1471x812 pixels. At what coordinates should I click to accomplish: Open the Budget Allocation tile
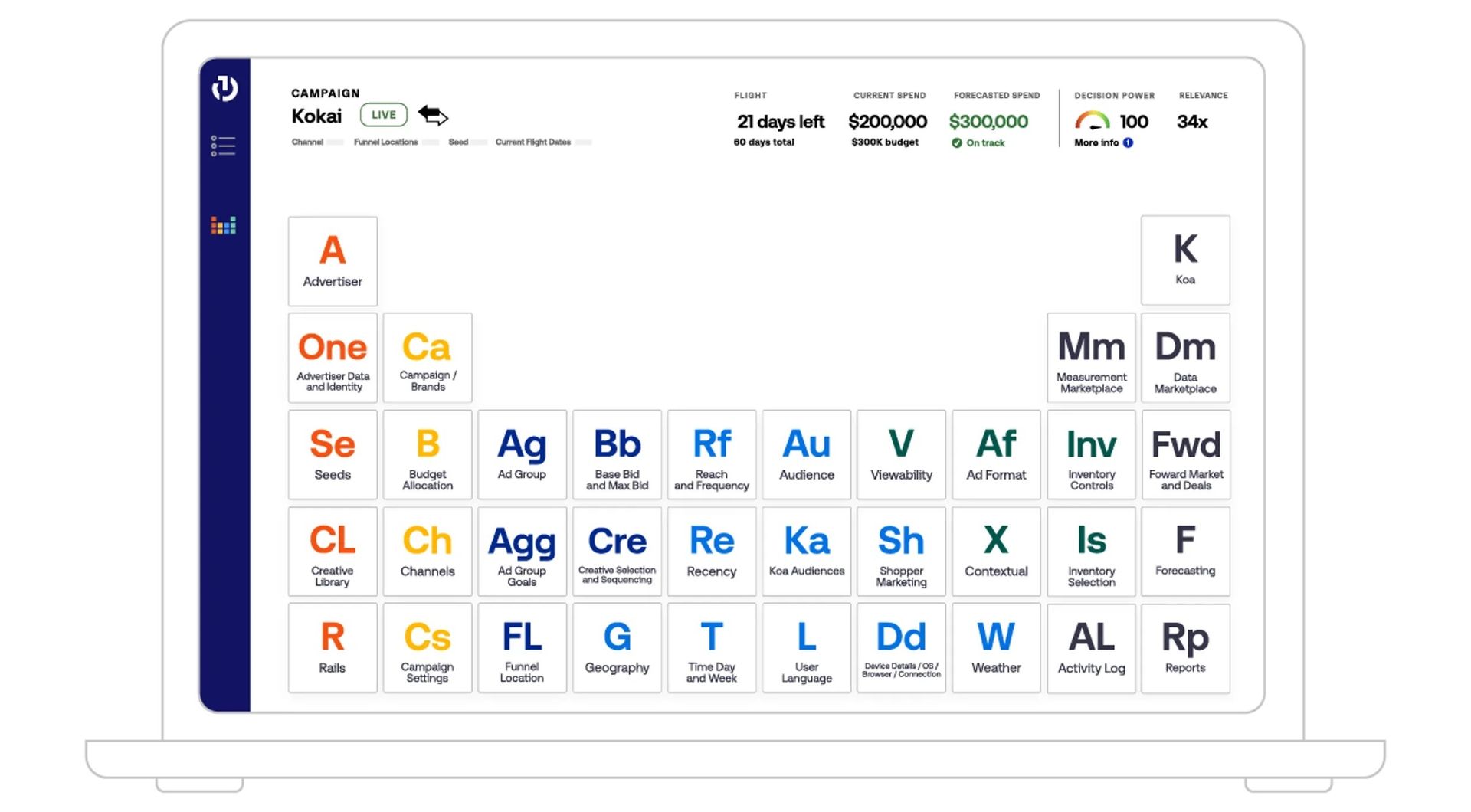click(x=428, y=455)
